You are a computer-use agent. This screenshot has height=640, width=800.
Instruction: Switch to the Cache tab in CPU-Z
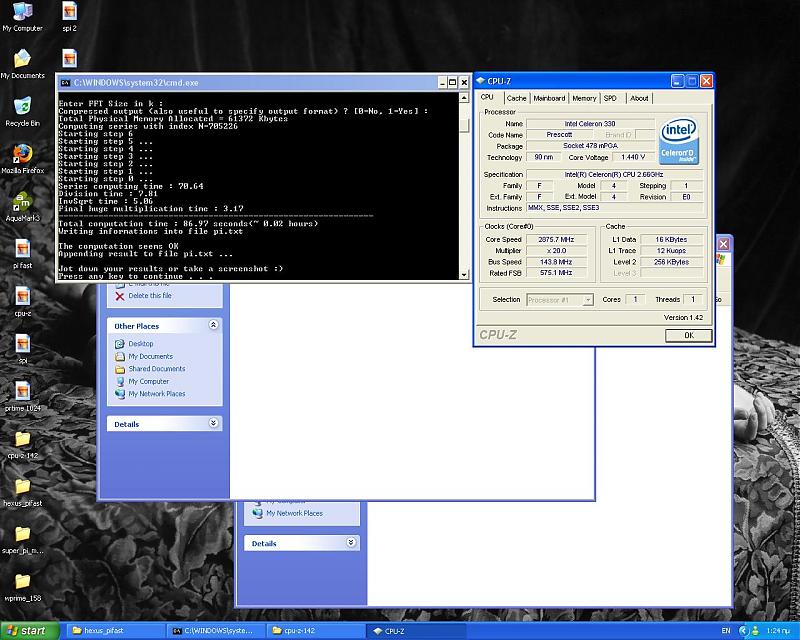516,98
